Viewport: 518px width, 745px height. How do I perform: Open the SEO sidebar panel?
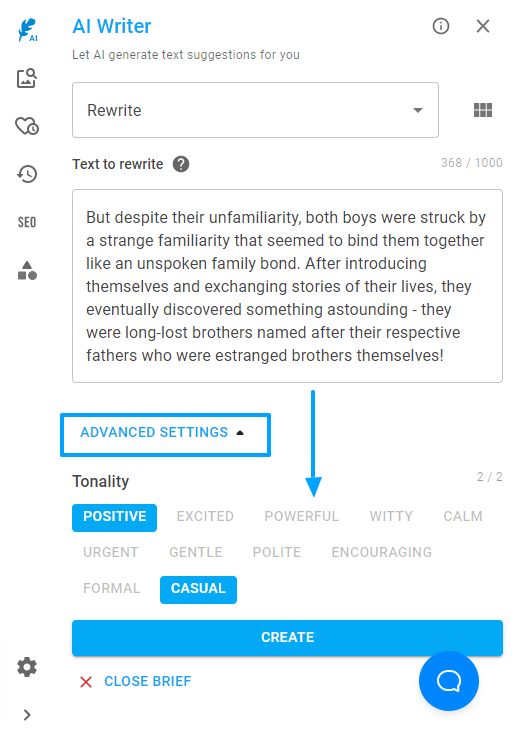[x=27, y=222]
